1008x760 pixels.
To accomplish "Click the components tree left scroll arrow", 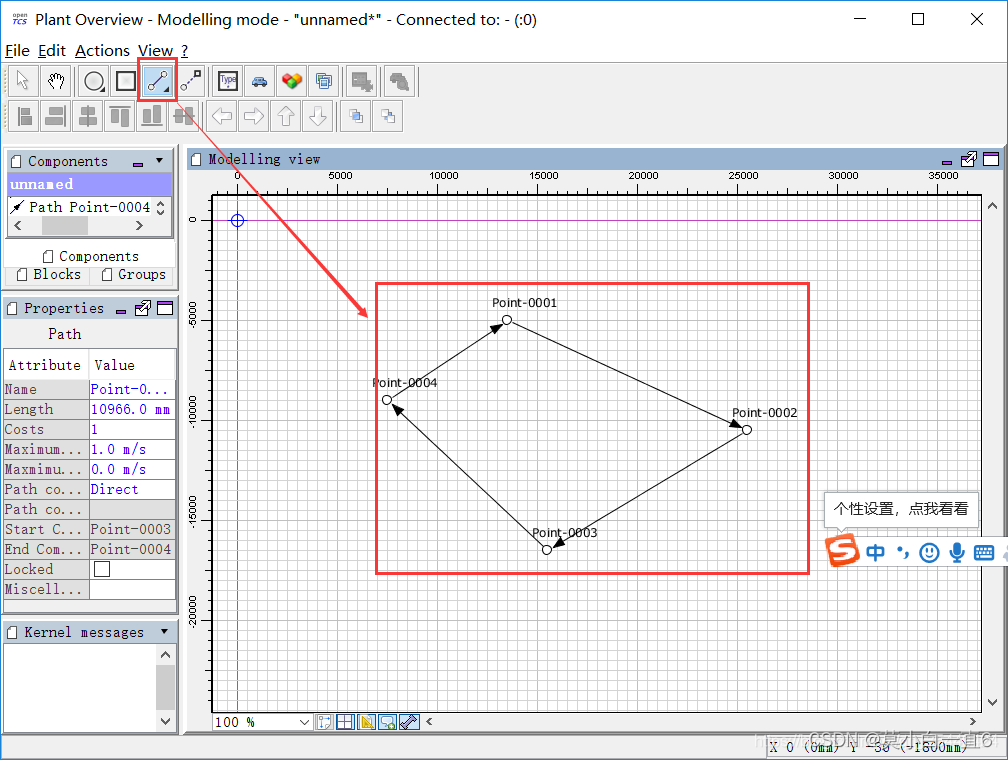I will click(18, 226).
